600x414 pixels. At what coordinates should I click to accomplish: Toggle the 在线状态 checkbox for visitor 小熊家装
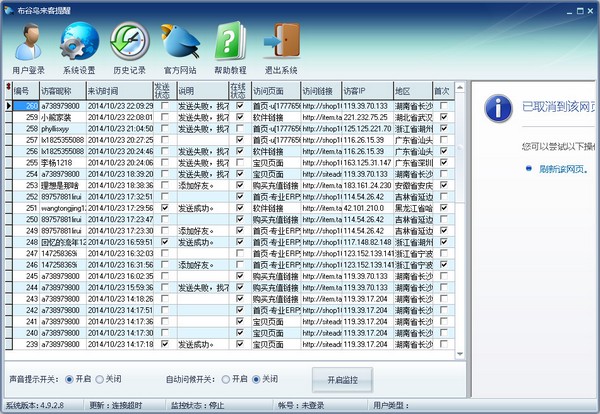coord(239,117)
